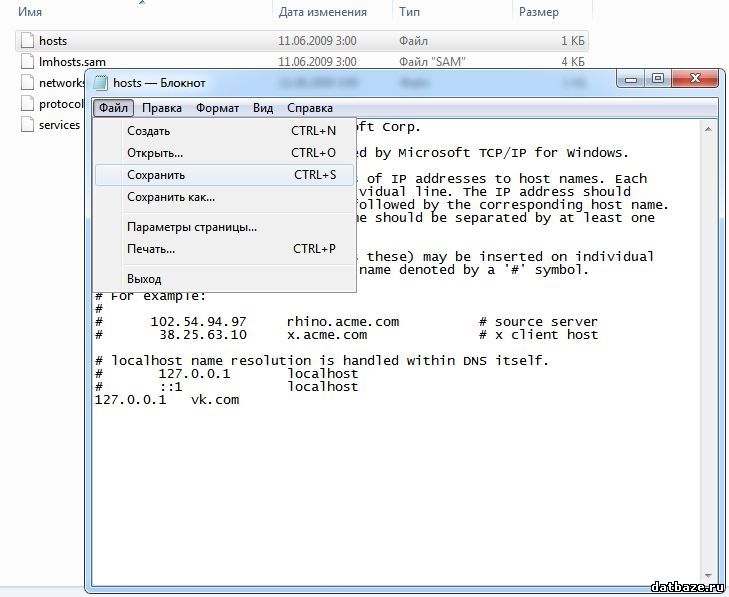Click Выход to exit Notepad
The image size is (729, 597).
[x=144, y=279]
